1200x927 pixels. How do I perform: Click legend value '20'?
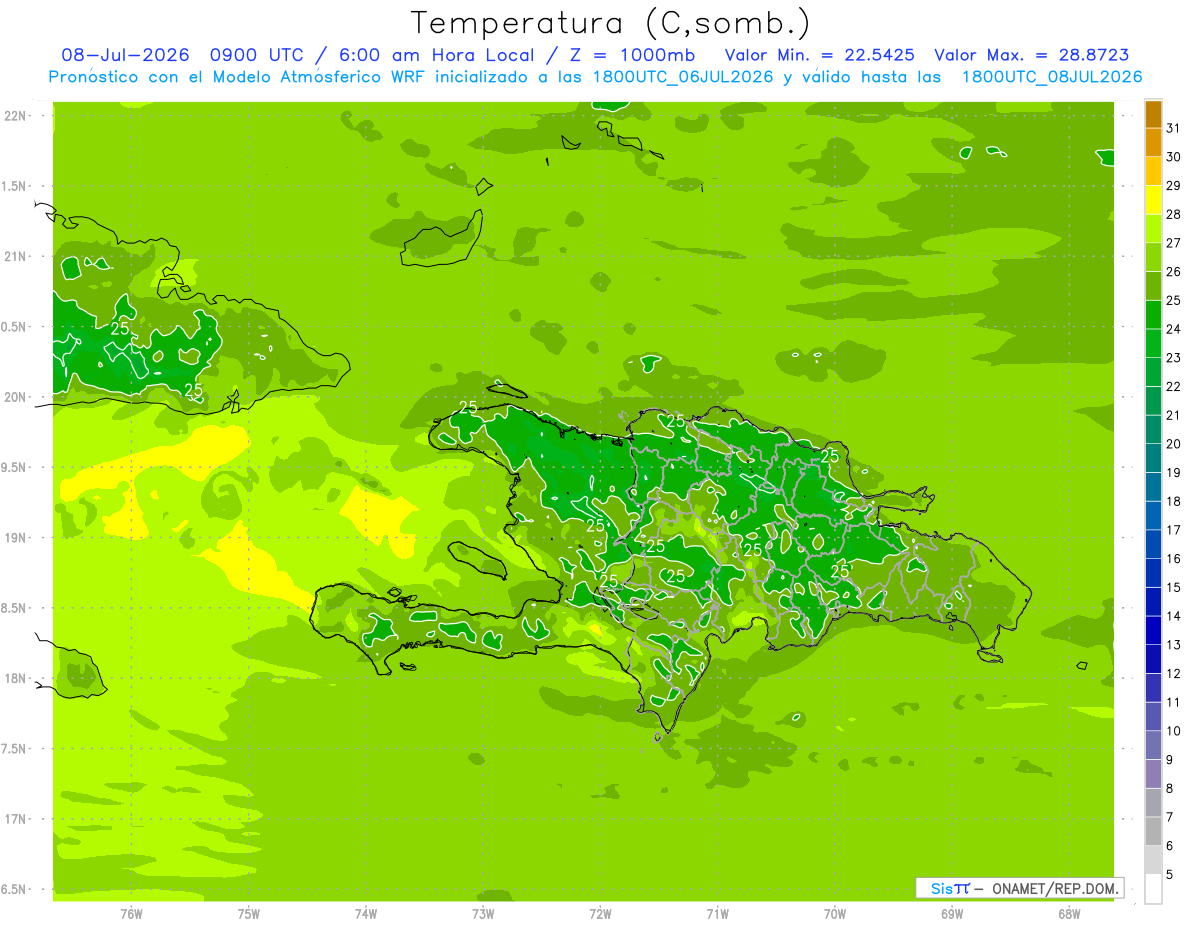(1173, 444)
